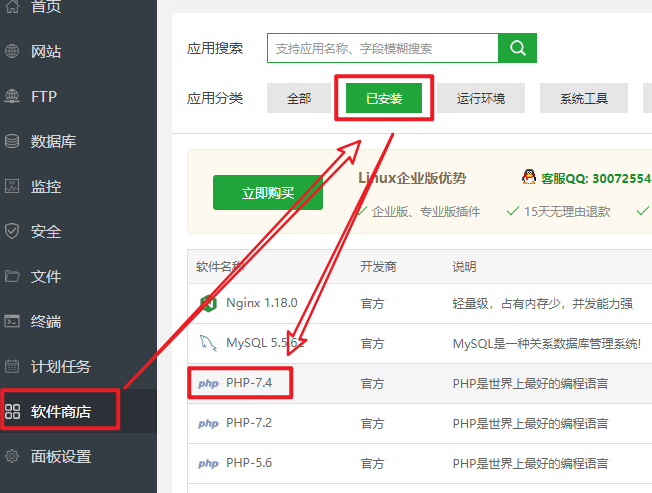Click the 终端 terminal icon
This screenshot has width=652, height=493.
[x=12, y=321]
